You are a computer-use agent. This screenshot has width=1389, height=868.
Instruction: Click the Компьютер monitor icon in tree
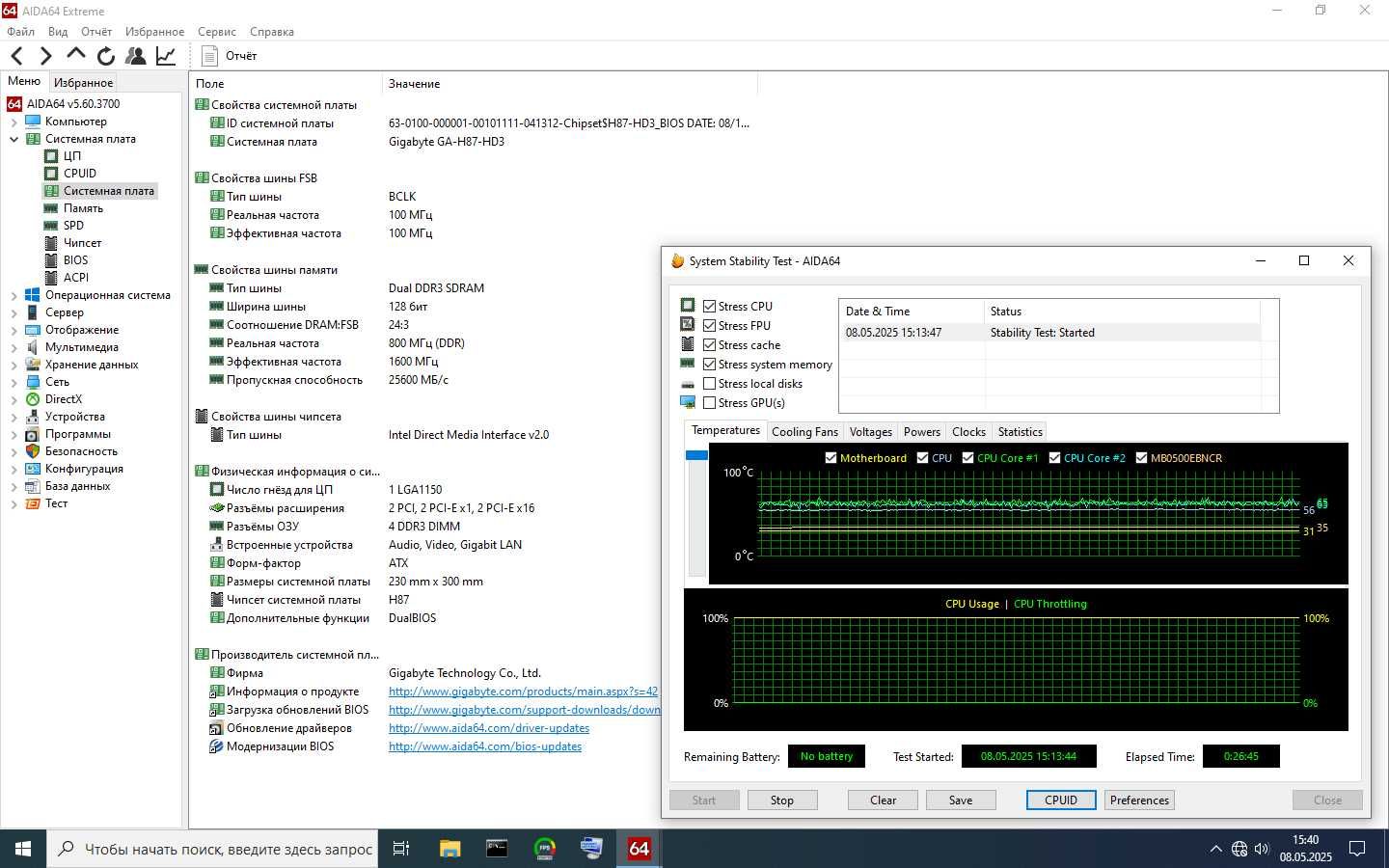coord(33,122)
